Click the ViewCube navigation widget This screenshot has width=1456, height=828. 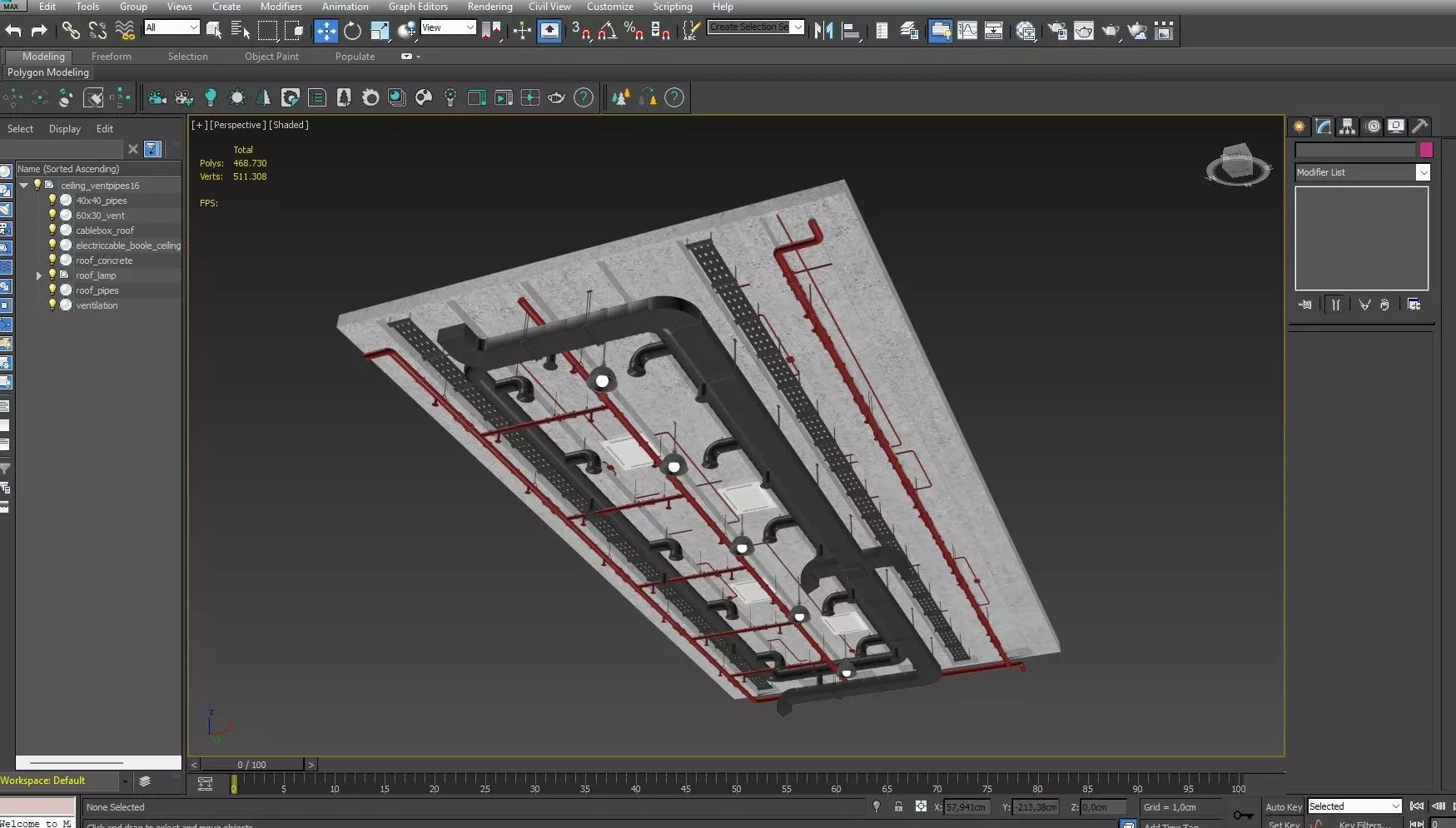click(1238, 164)
